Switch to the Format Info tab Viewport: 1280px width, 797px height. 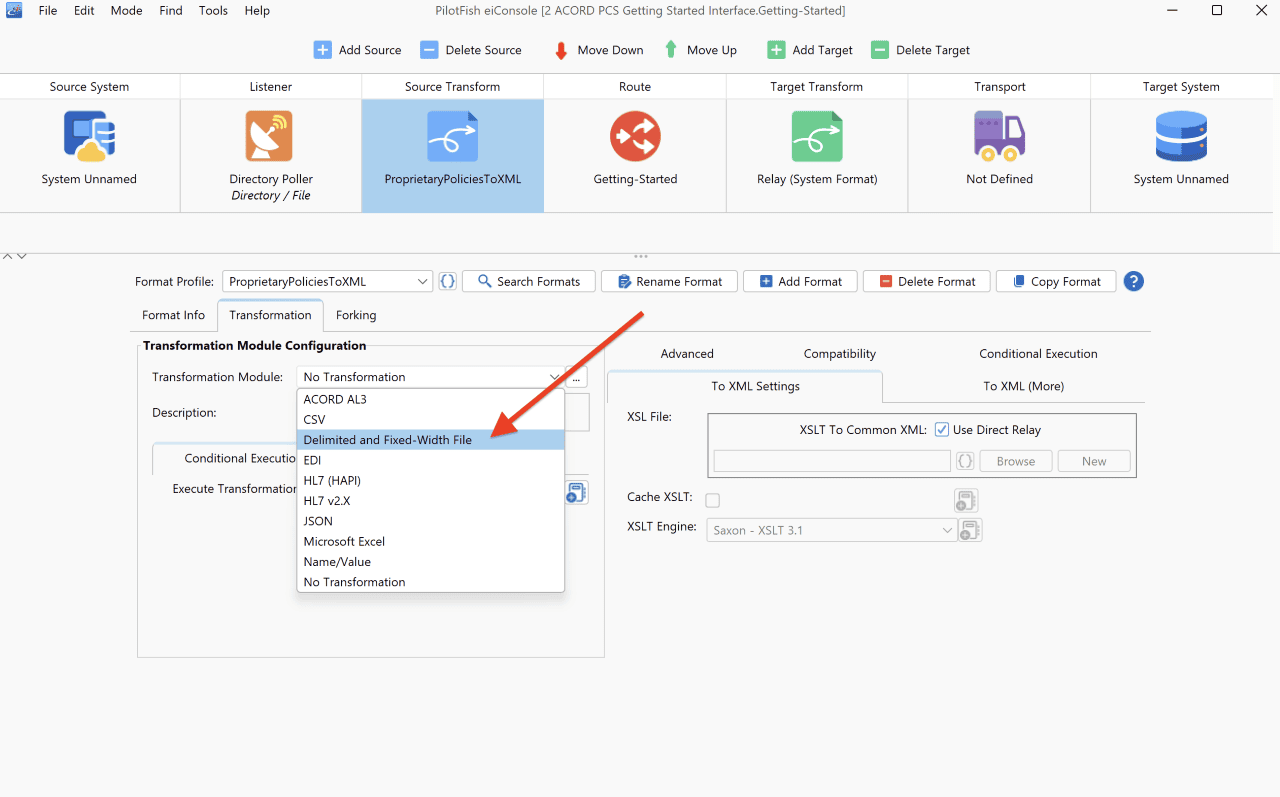pos(173,315)
